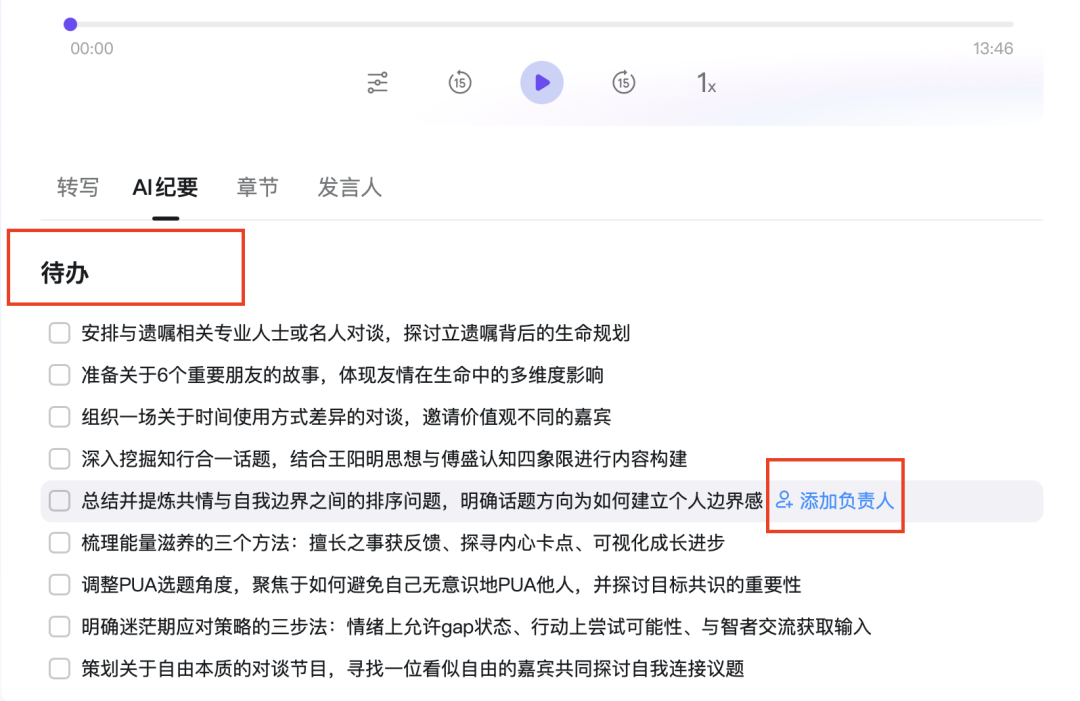Check the 深入挖掘知行合一 todo checkbox

point(59,459)
